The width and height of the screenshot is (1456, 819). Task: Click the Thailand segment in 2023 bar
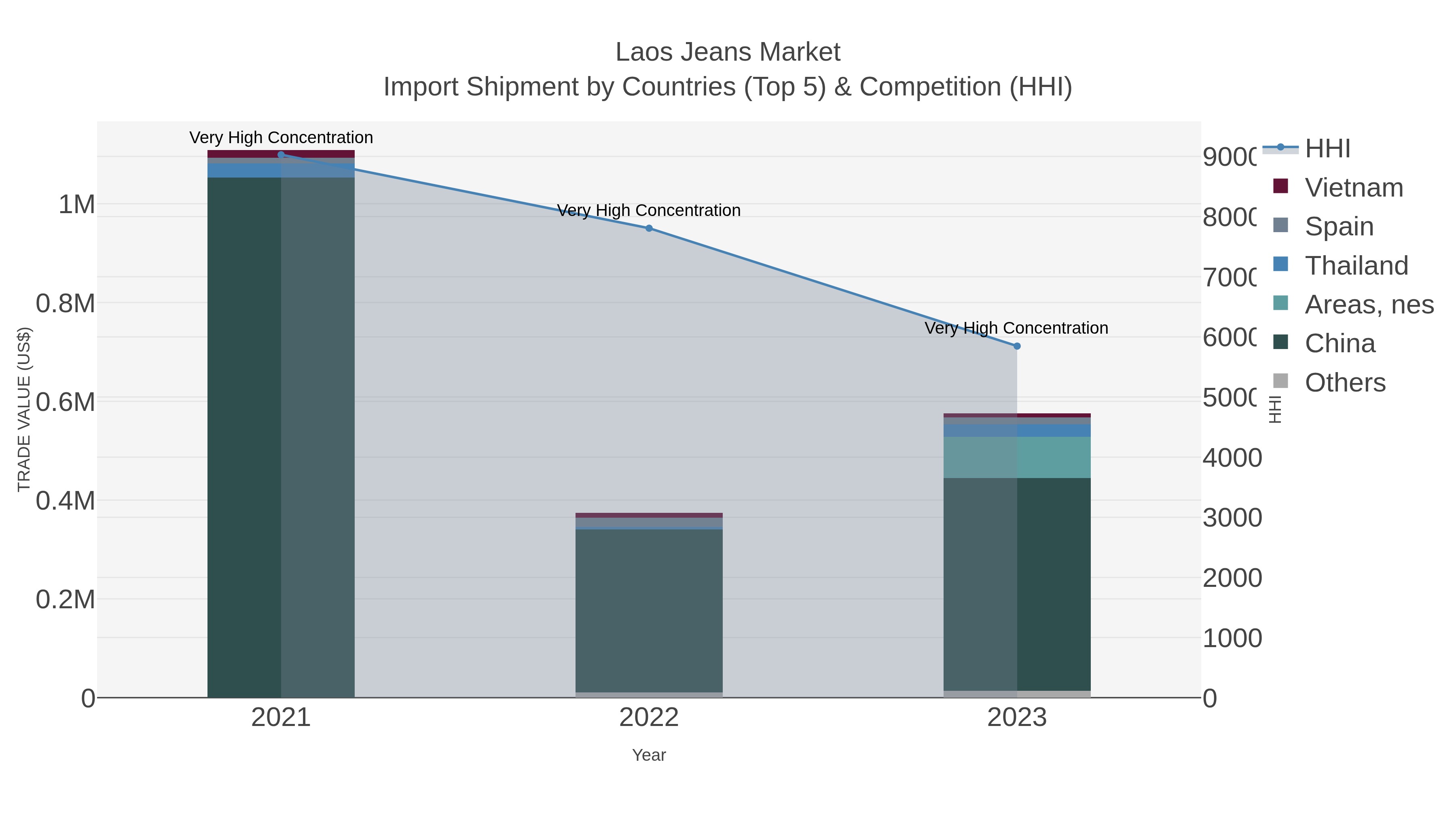tap(1017, 431)
